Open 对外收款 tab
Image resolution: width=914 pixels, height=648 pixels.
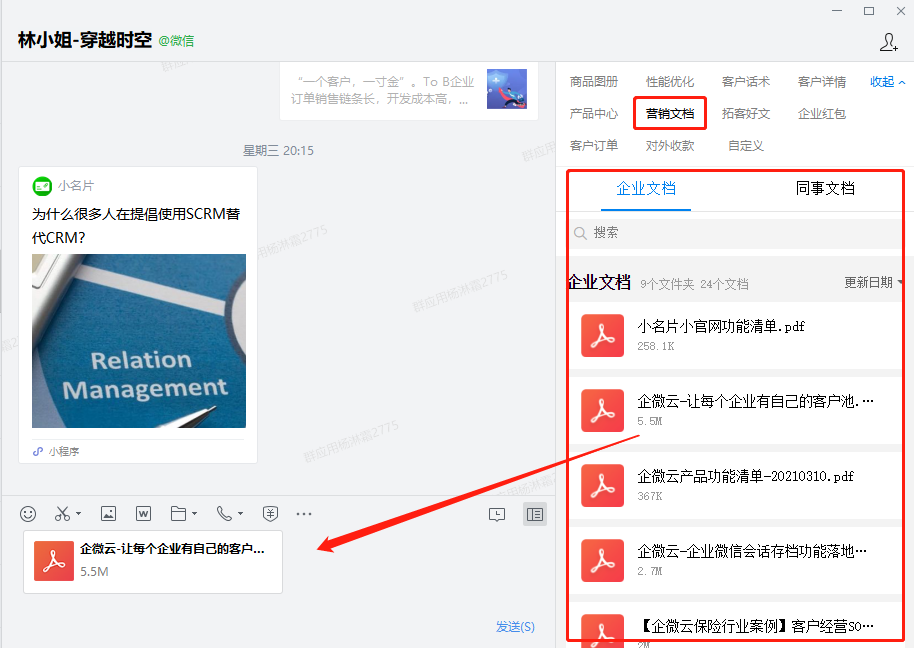[670, 146]
